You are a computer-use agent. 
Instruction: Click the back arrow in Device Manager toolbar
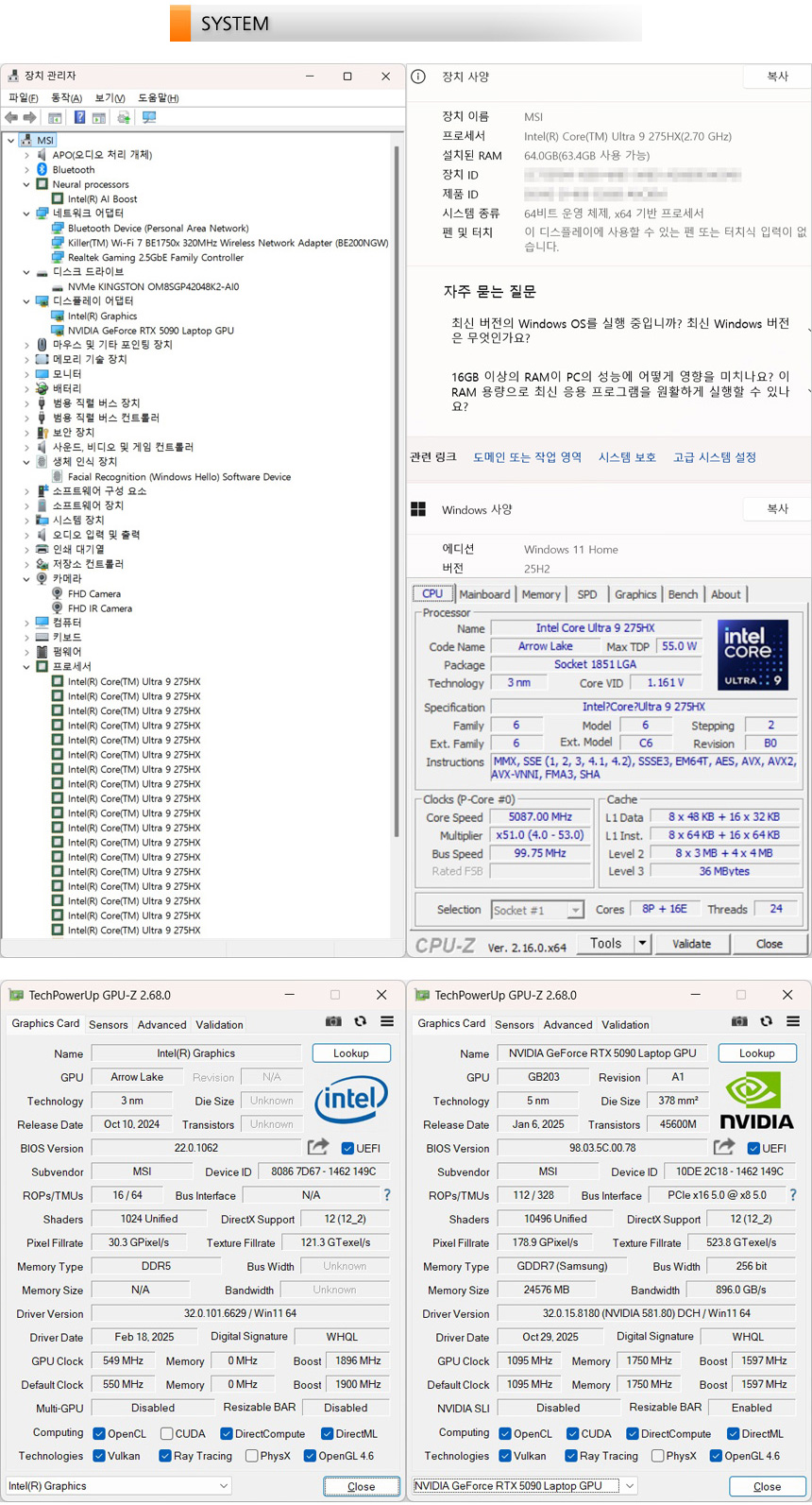coord(11,118)
